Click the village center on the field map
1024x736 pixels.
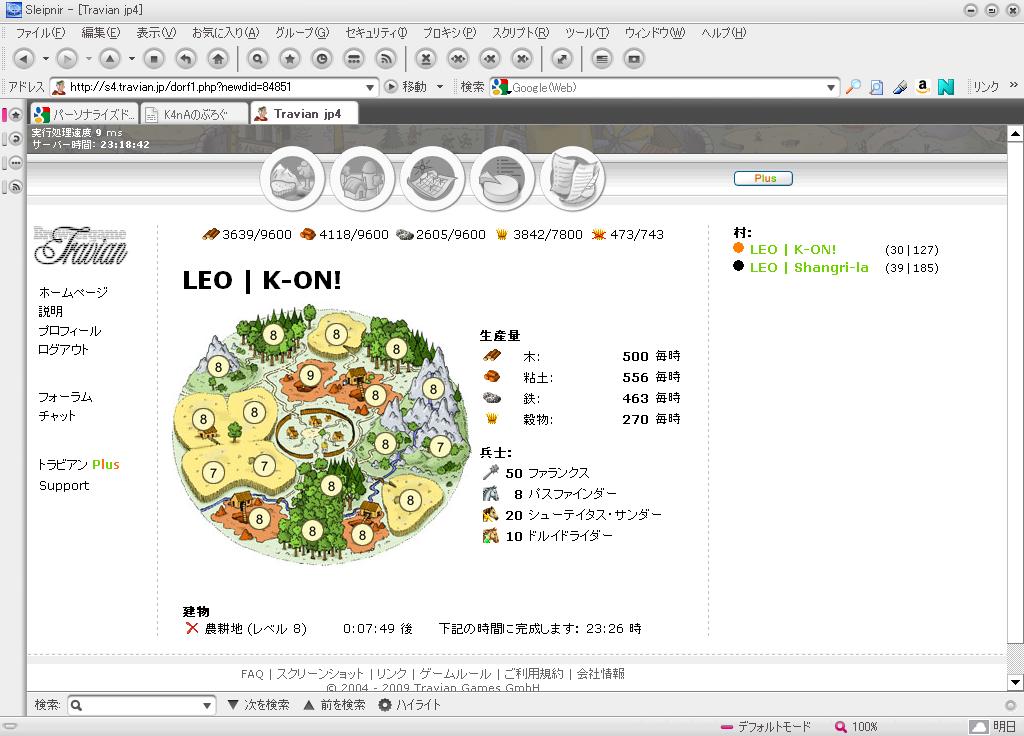tap(316, 432)
